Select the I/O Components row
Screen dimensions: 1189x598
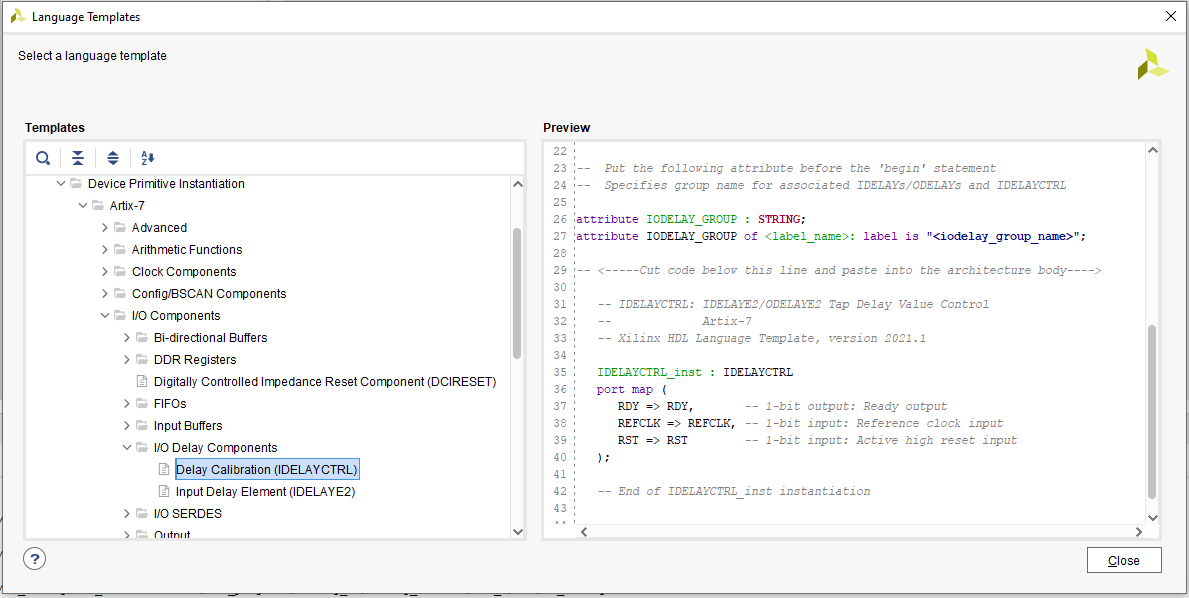coord(176,315)
